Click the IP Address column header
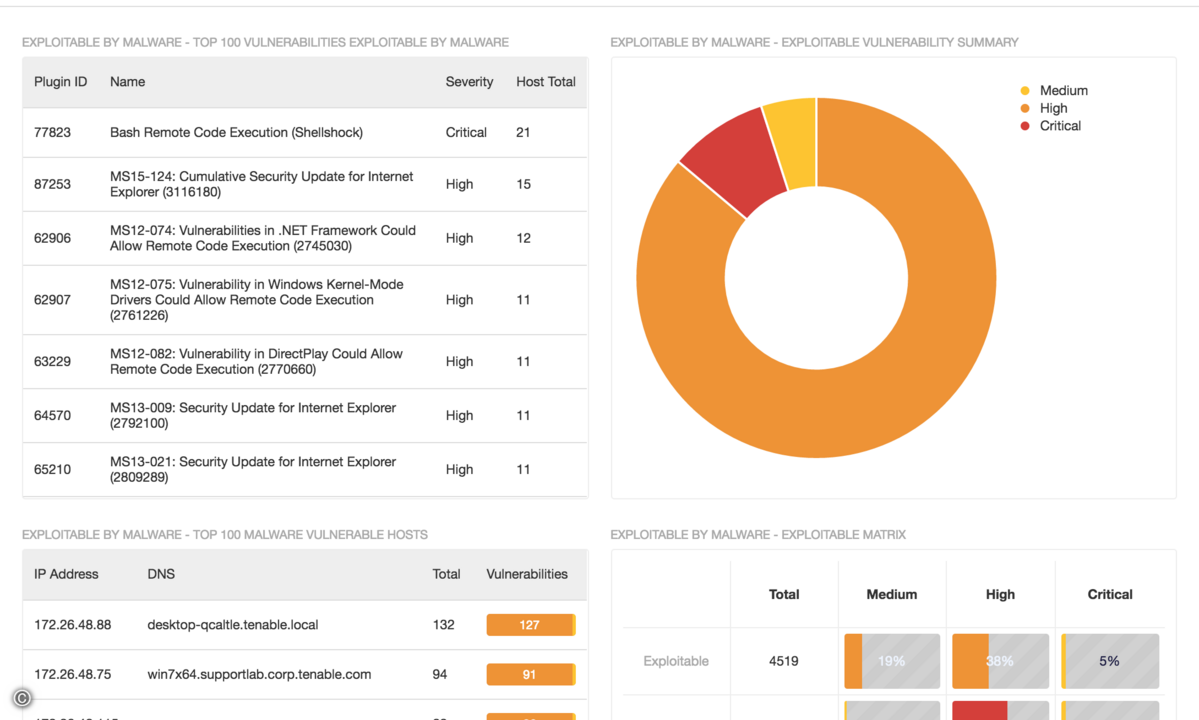This screenshot has height=720, width=1199. coord(66,574)
